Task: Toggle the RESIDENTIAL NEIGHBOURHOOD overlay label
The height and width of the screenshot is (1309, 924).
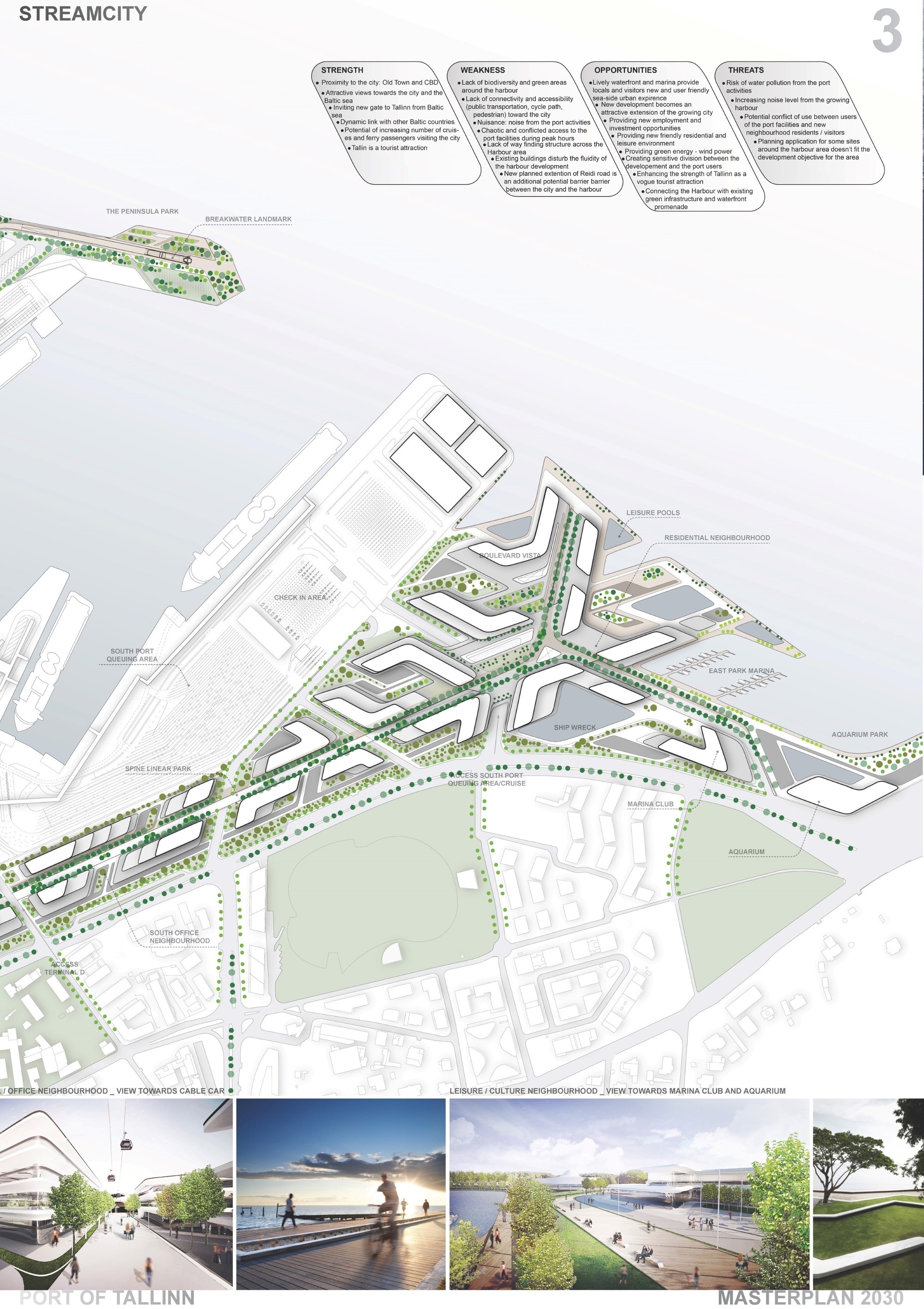Action: tap(717, 537)
